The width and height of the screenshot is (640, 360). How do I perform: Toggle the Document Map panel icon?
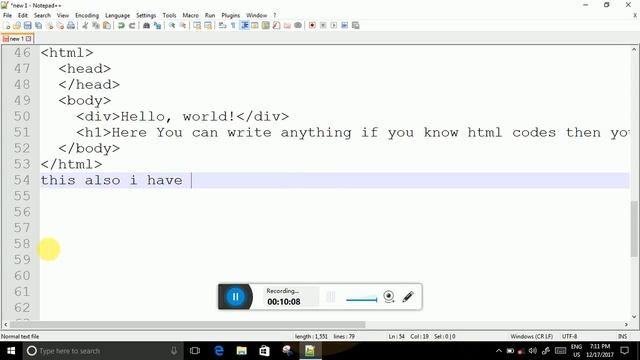266,25
